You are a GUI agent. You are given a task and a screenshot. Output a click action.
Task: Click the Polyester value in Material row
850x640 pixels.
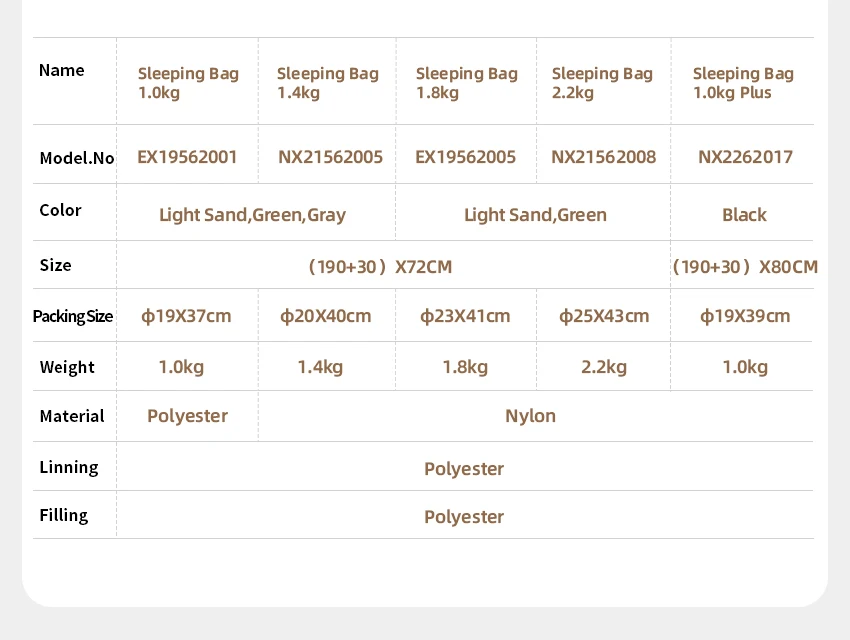click(188, 416)
